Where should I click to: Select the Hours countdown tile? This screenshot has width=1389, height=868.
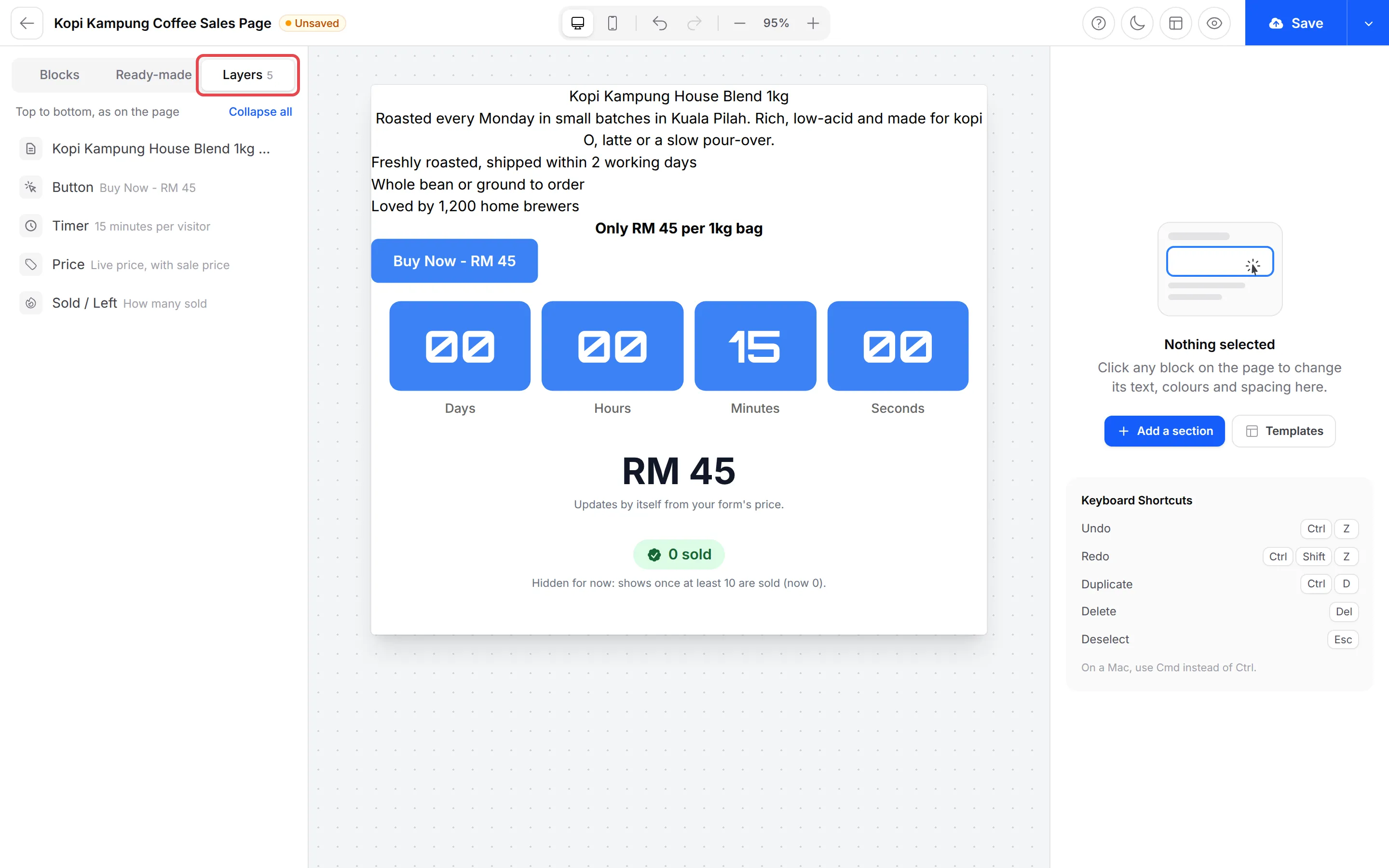click(x=612, y=346)
